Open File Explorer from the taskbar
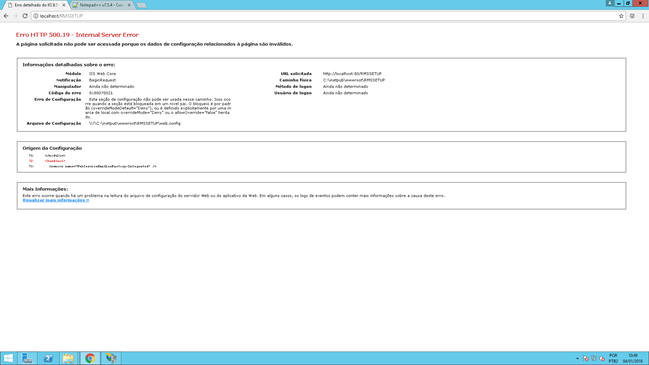The image size is (649, 365). point(69,358)
